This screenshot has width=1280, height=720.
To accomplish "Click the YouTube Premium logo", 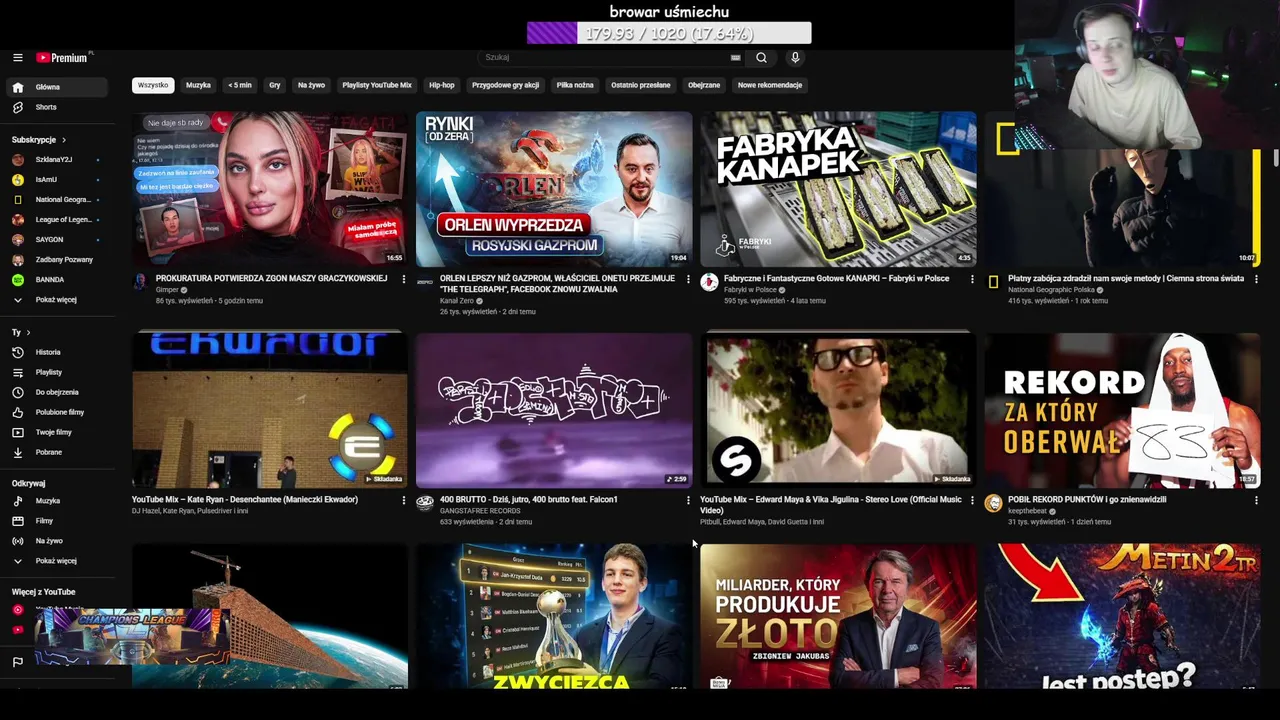I will click(x=64, y=58).
